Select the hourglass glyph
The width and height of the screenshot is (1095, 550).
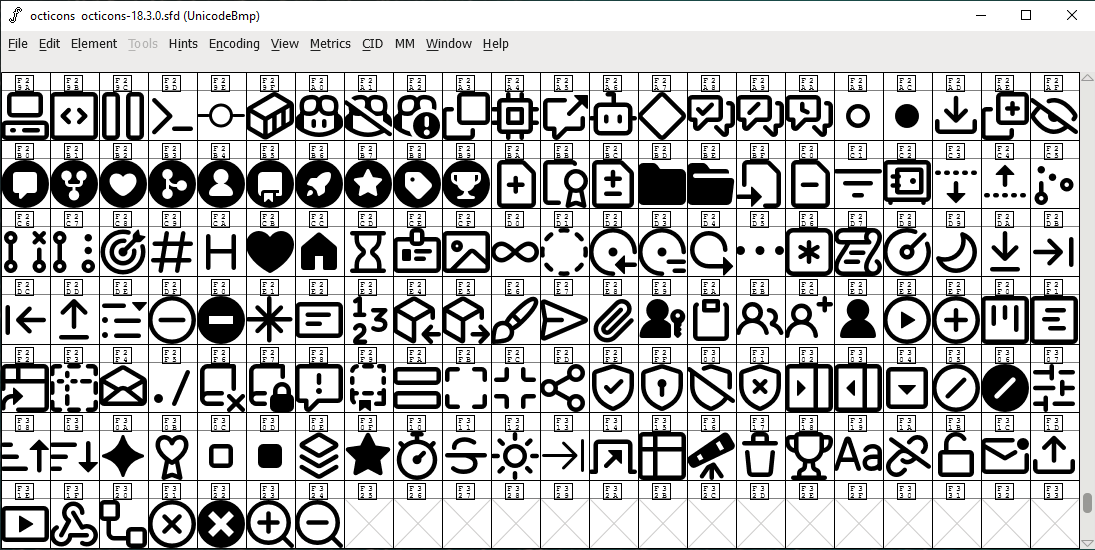click(368, 252)
